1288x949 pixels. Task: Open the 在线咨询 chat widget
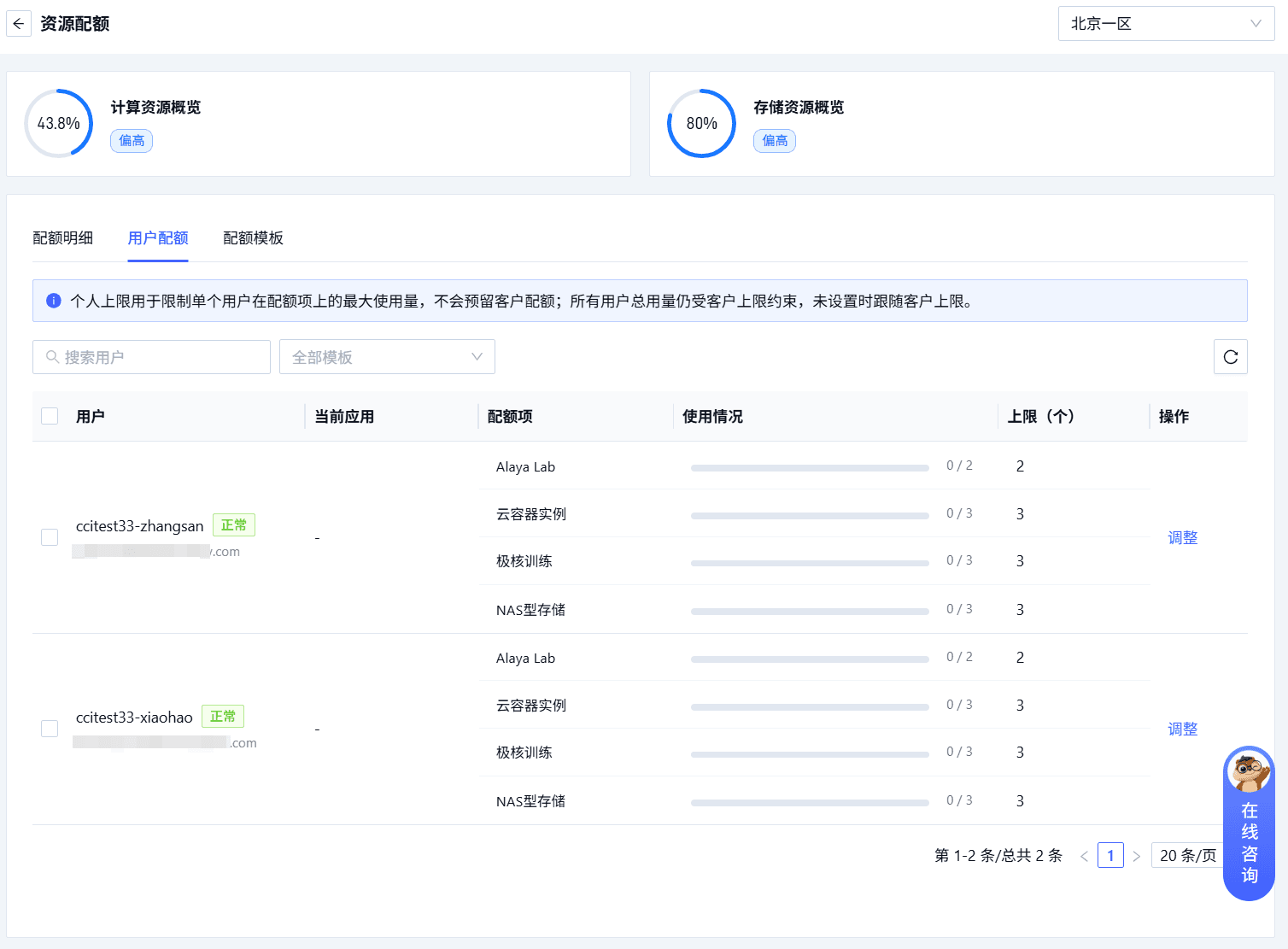(1249, 823)
